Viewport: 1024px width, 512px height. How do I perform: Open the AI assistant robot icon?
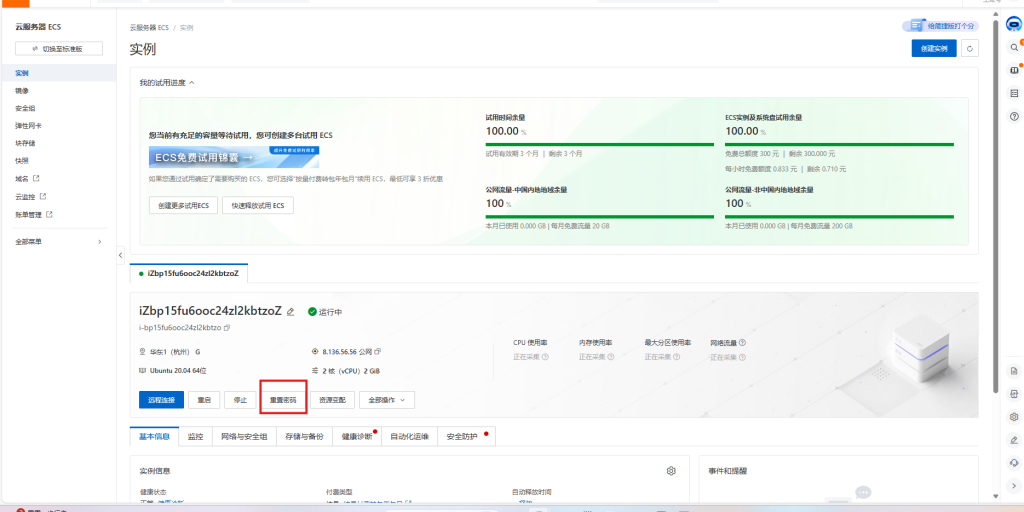click(1013, 24)
